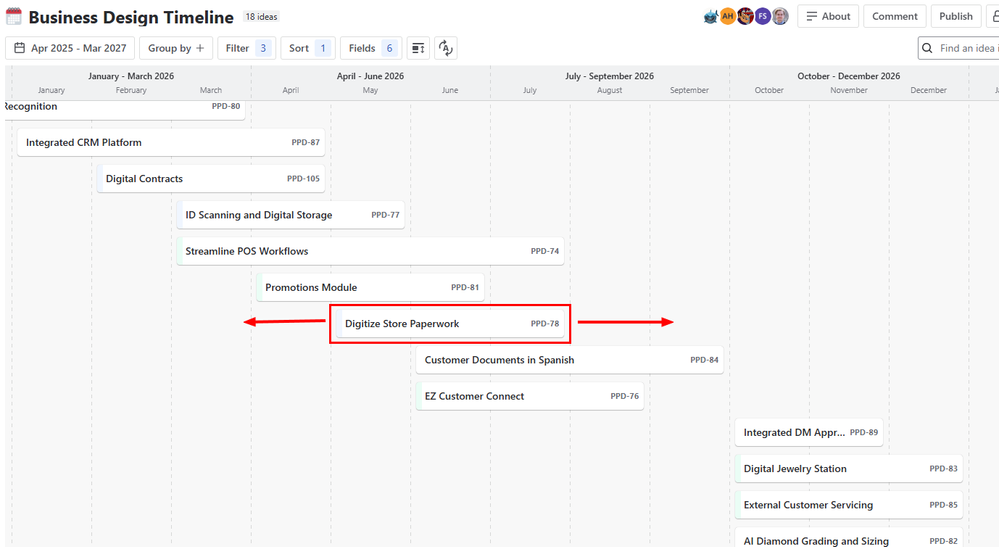This screenshot has width=999, height=547.
Task: Click the PPD-89 issue key
Action: 864,433
